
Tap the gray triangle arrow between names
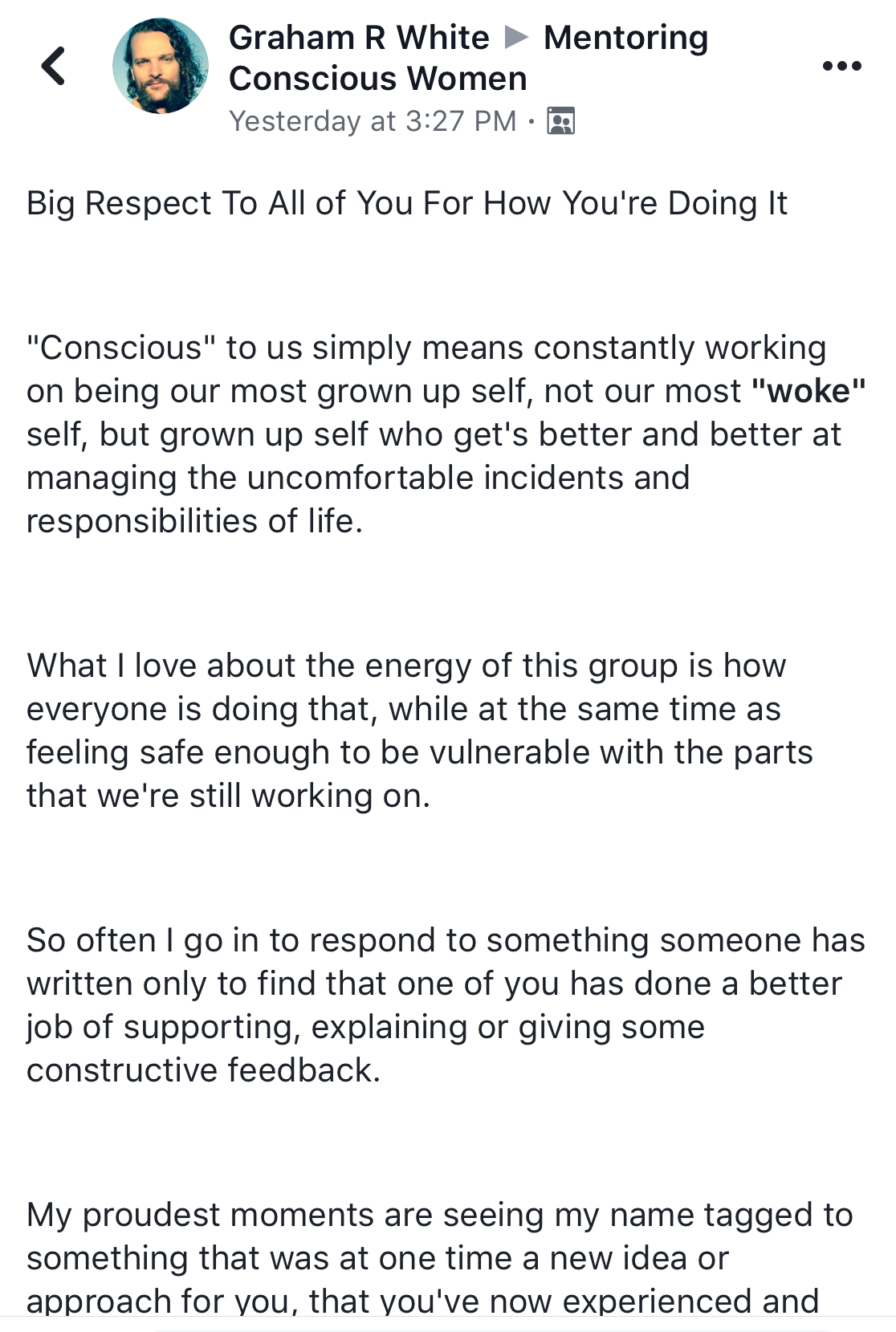click(x=516, y=37)
